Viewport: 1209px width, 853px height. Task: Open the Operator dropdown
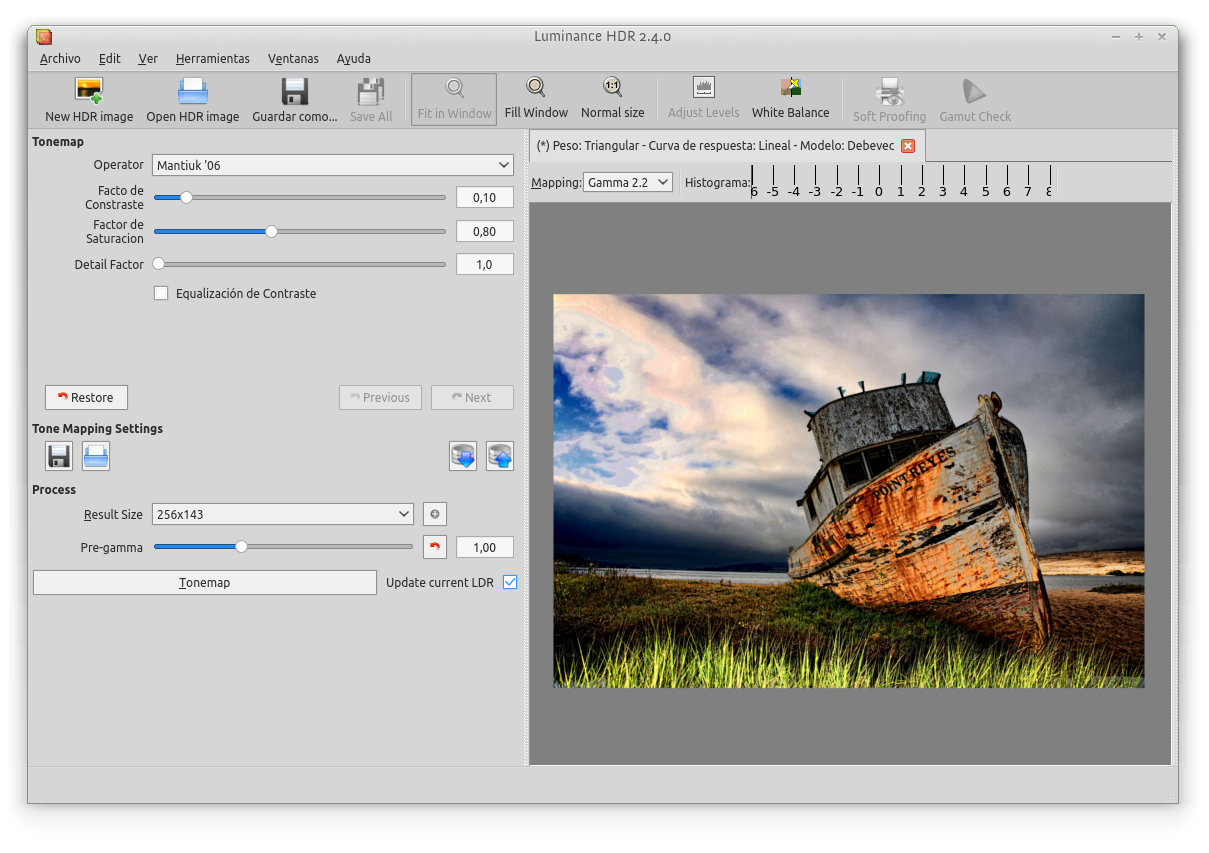(x=332, y=165)
